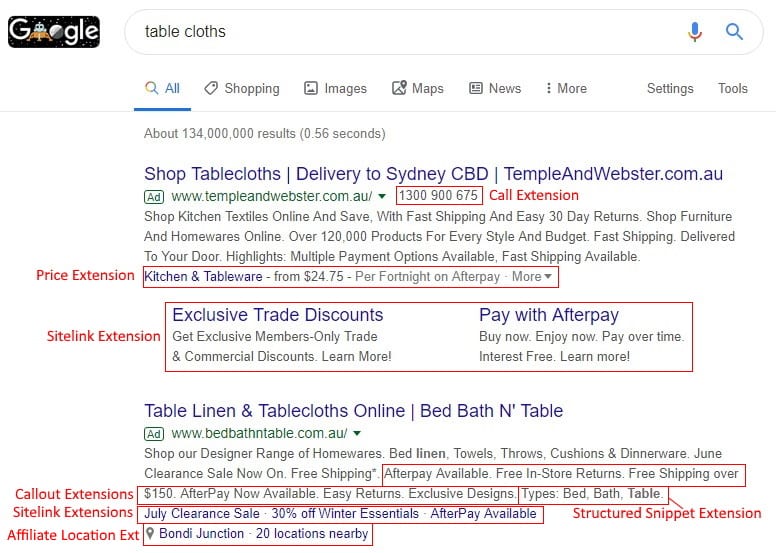This screenshot has height=553, width=776.
Task: Click the Bondi Junction location link
Action: [x=201, y=533]
